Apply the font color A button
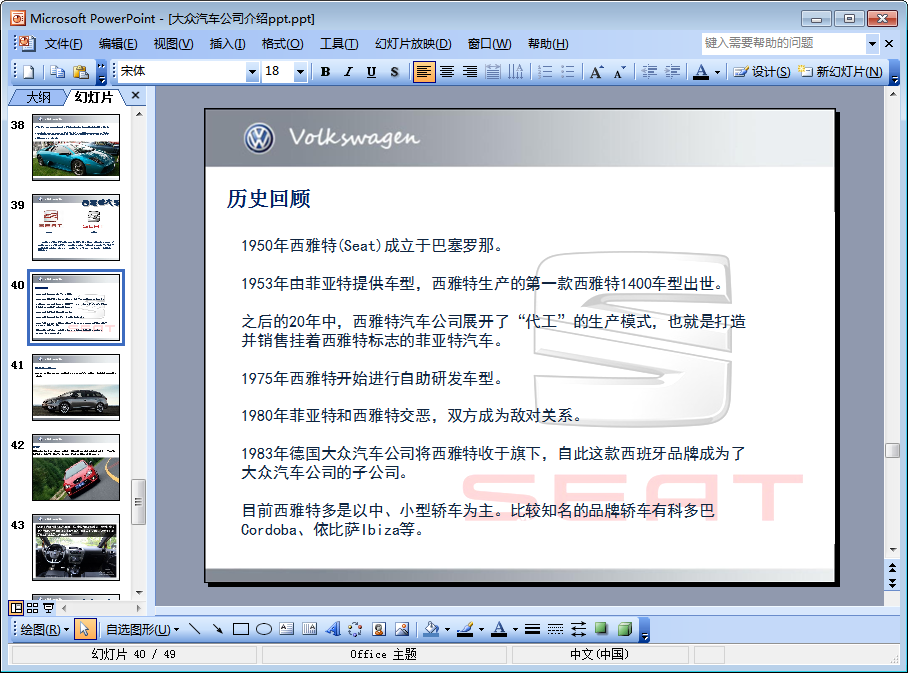The image size is (908, 673). tap(701, 72)
